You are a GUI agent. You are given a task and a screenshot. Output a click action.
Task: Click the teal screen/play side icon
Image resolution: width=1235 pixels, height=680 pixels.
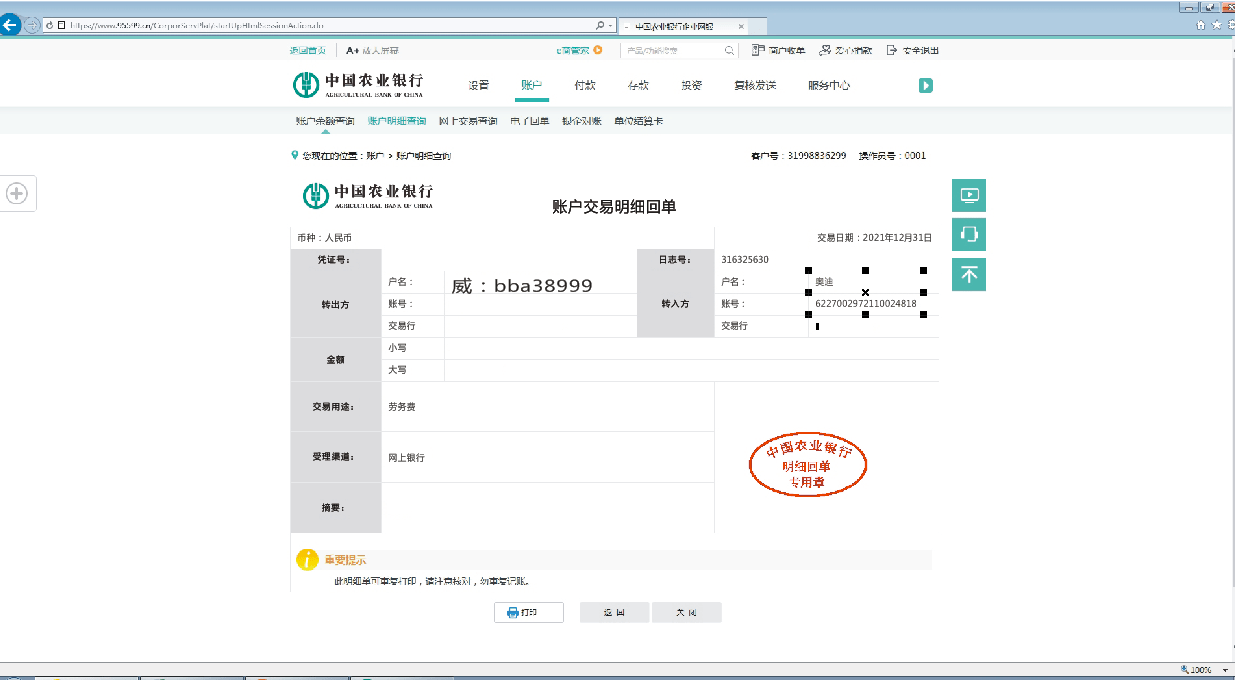968,195
